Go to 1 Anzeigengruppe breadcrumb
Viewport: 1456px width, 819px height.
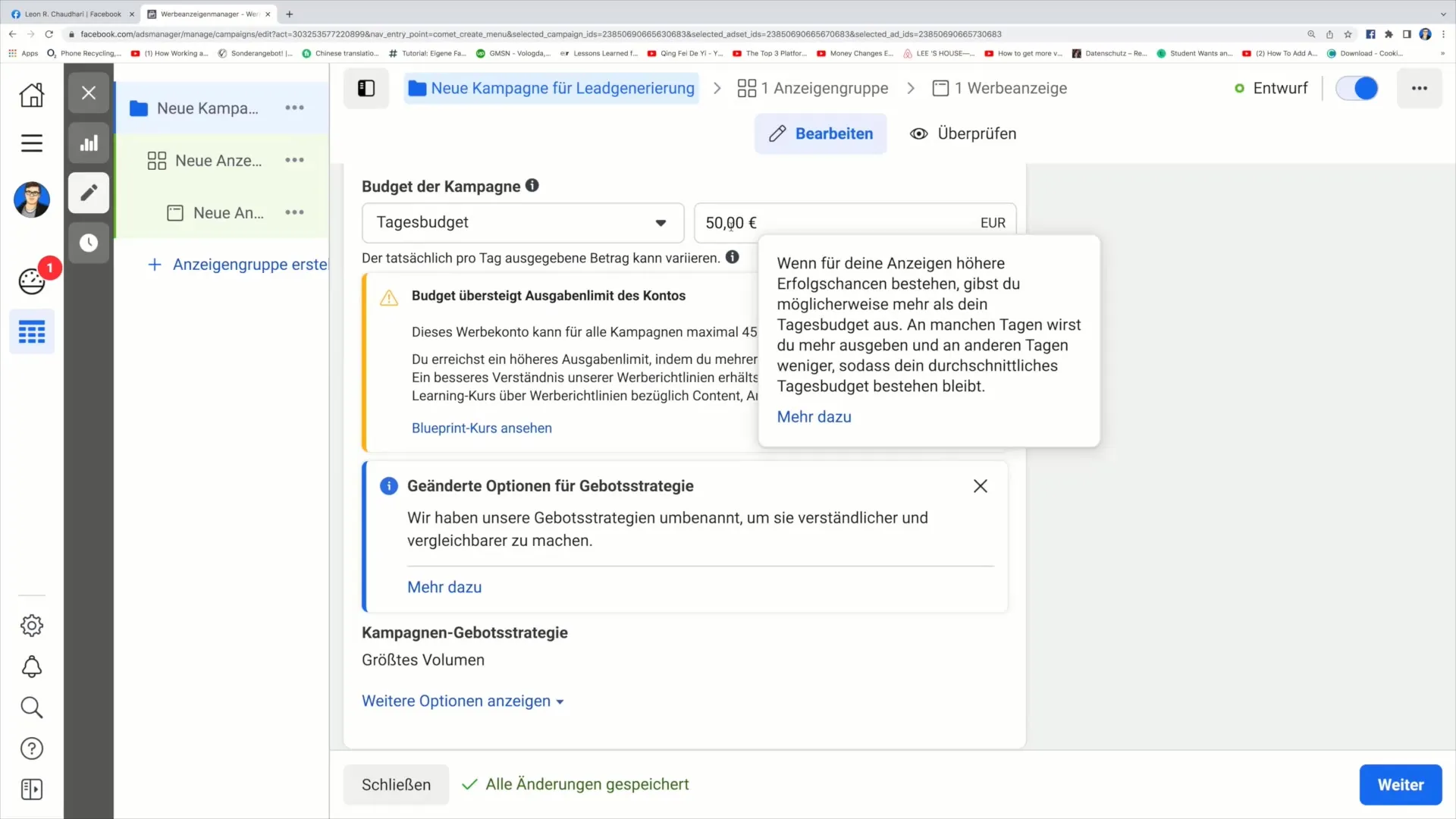812,88
